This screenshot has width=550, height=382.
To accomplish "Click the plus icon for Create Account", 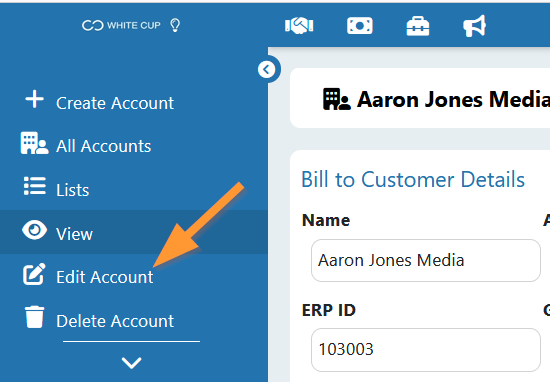I will coord(34,99).
